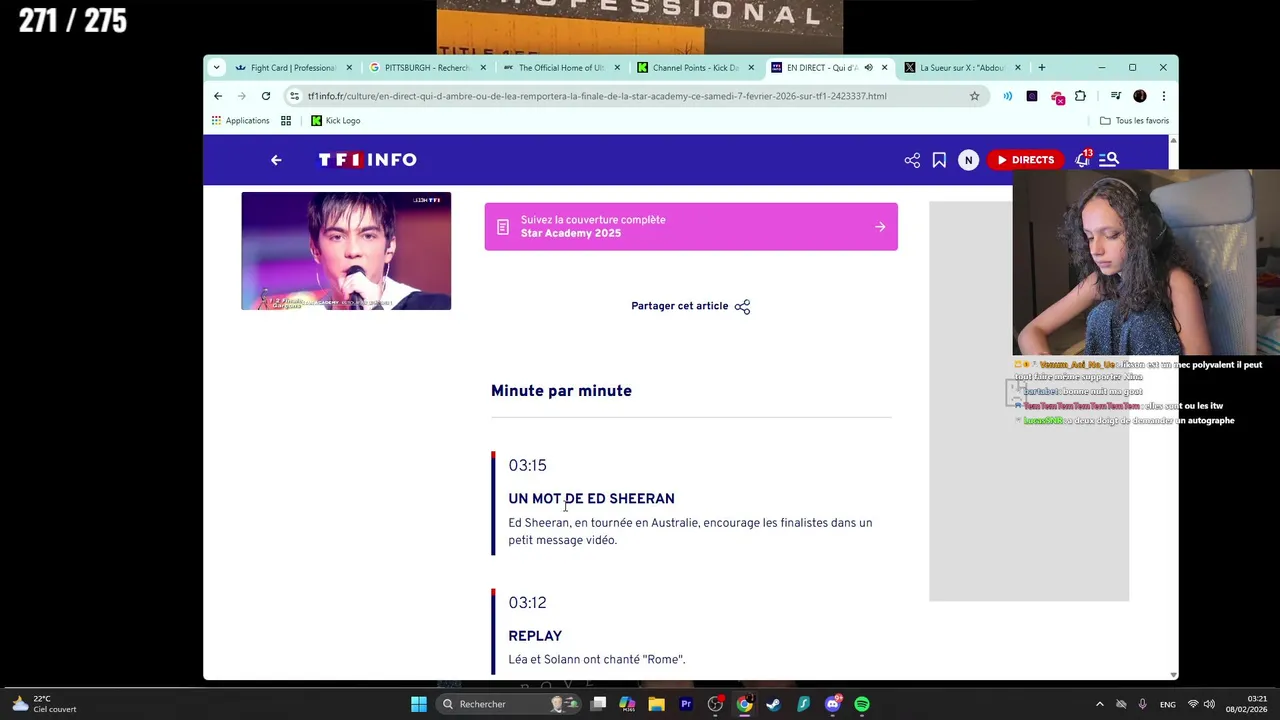Mute the EN DIRECT tab audio
This screenshot has height=720, width=1280.
(x=868, y=68)
